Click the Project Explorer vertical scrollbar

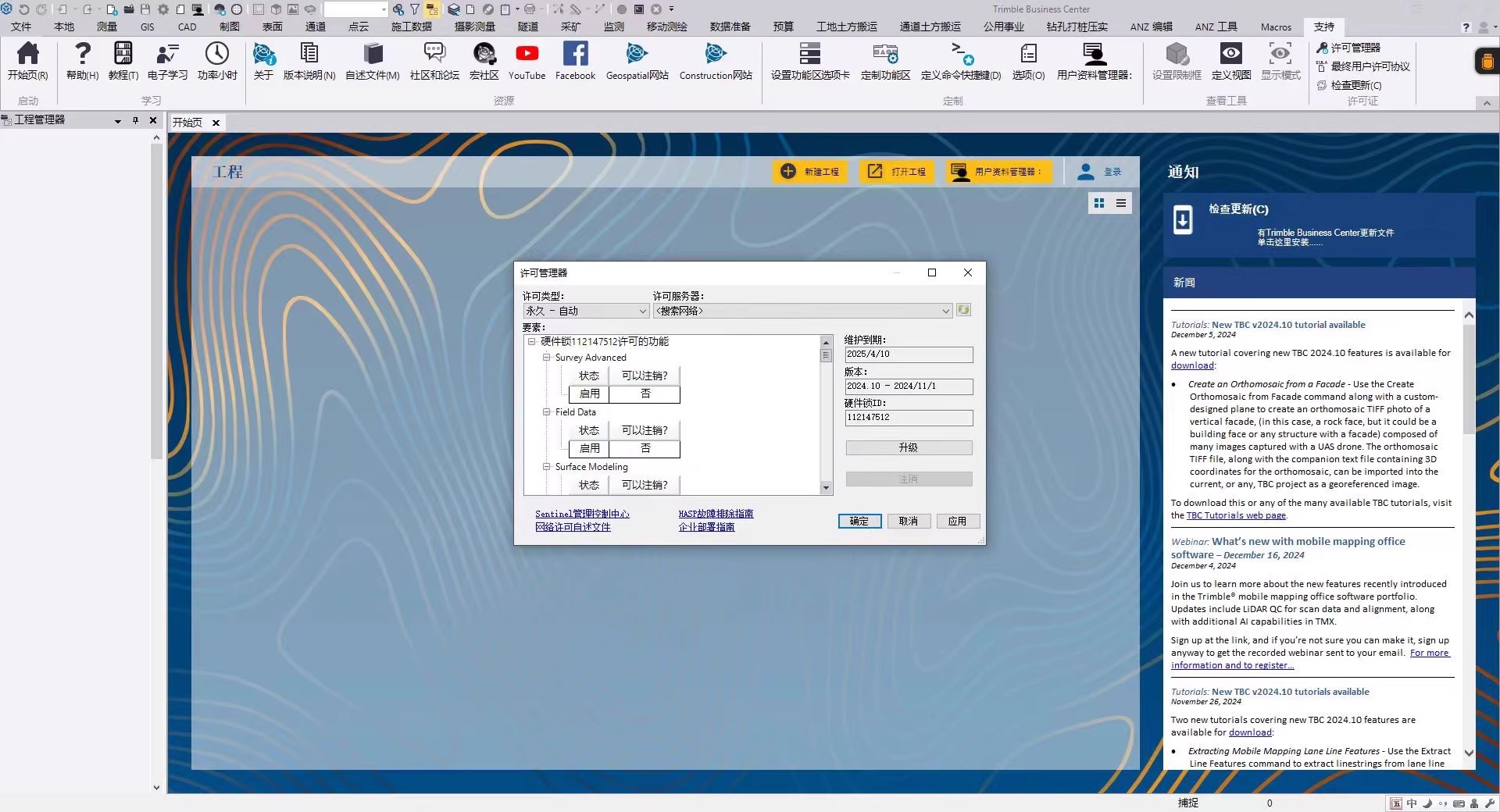[x=156, y=301]
